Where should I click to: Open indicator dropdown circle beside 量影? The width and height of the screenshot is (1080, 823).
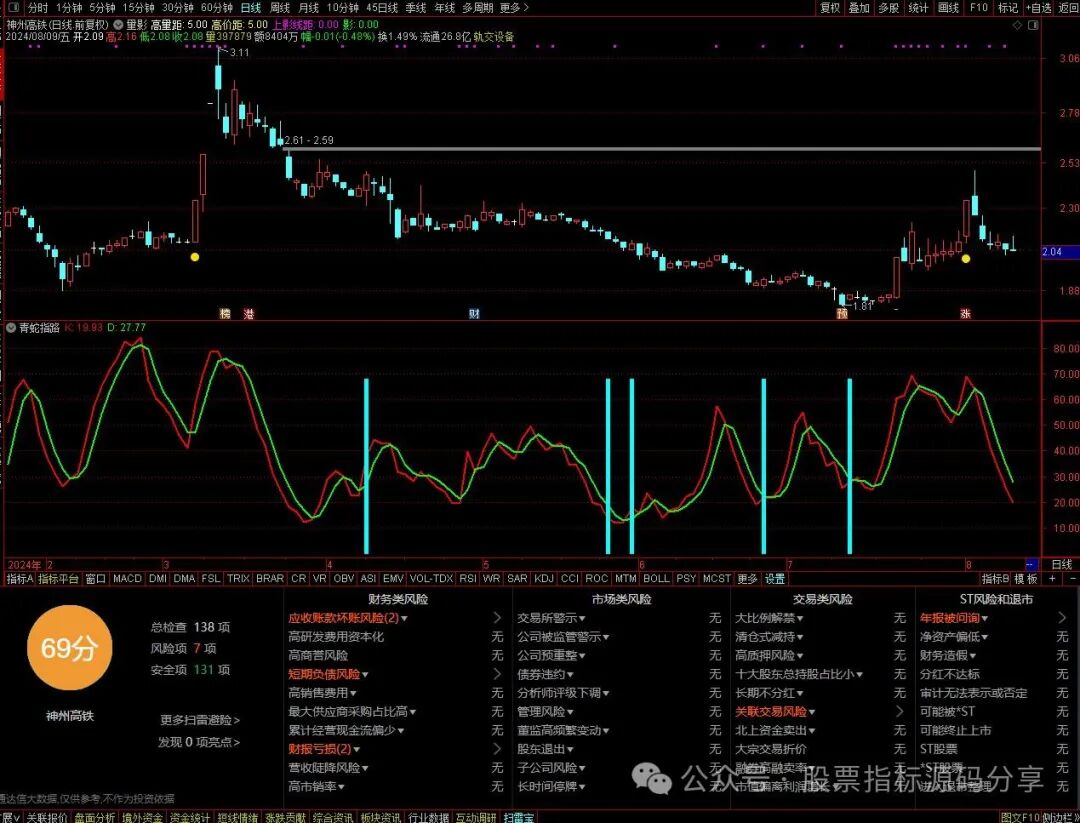pyautogui.click(x=118, y=25)
